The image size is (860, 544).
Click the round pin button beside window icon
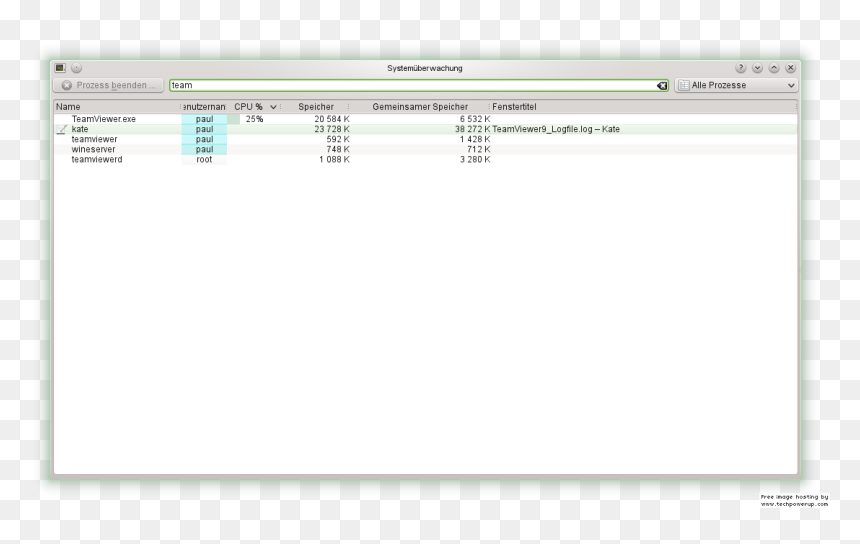(77, 68)
